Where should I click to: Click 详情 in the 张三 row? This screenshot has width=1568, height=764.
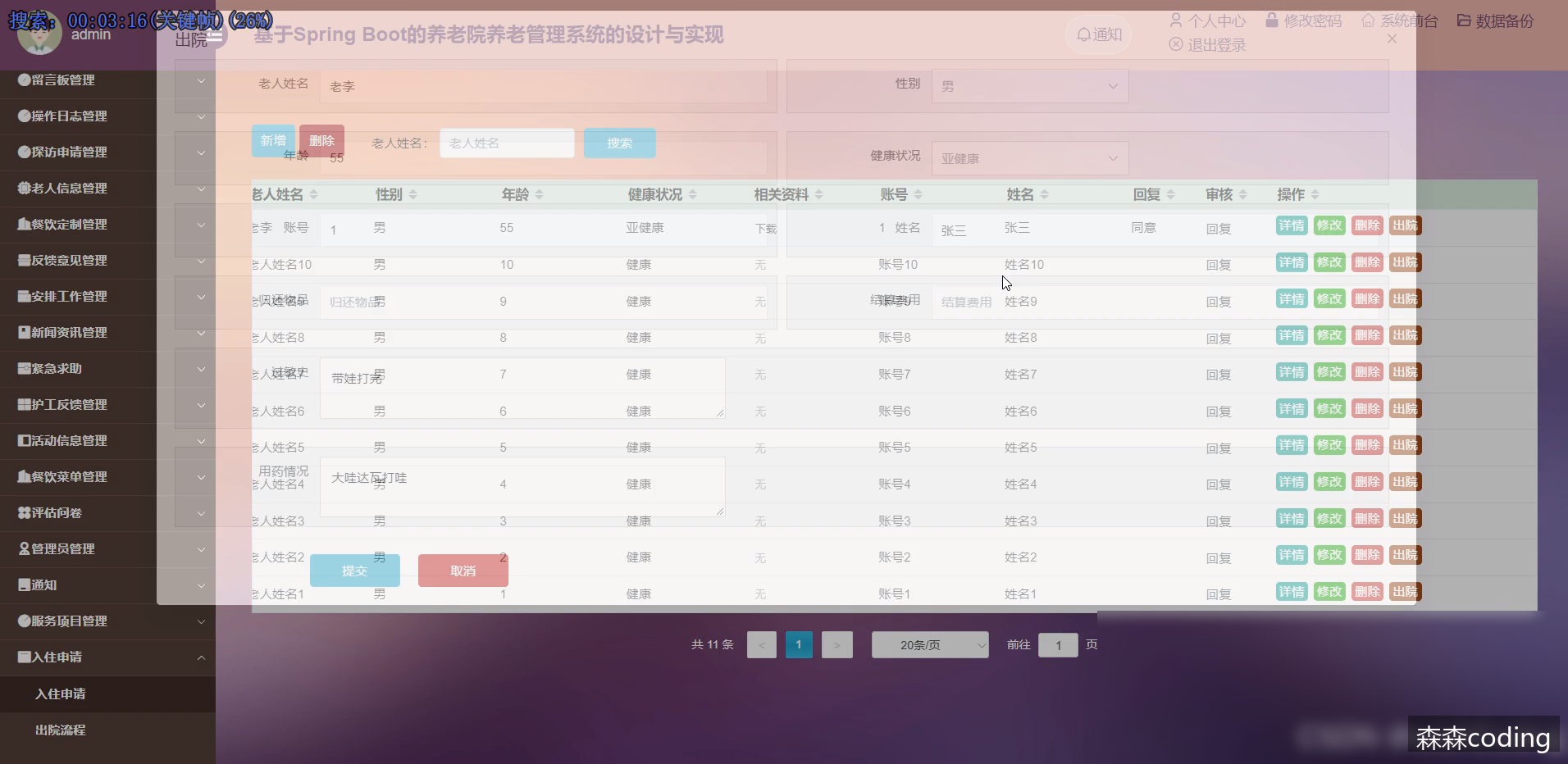pyautogui.click(x=1292, y=226)
